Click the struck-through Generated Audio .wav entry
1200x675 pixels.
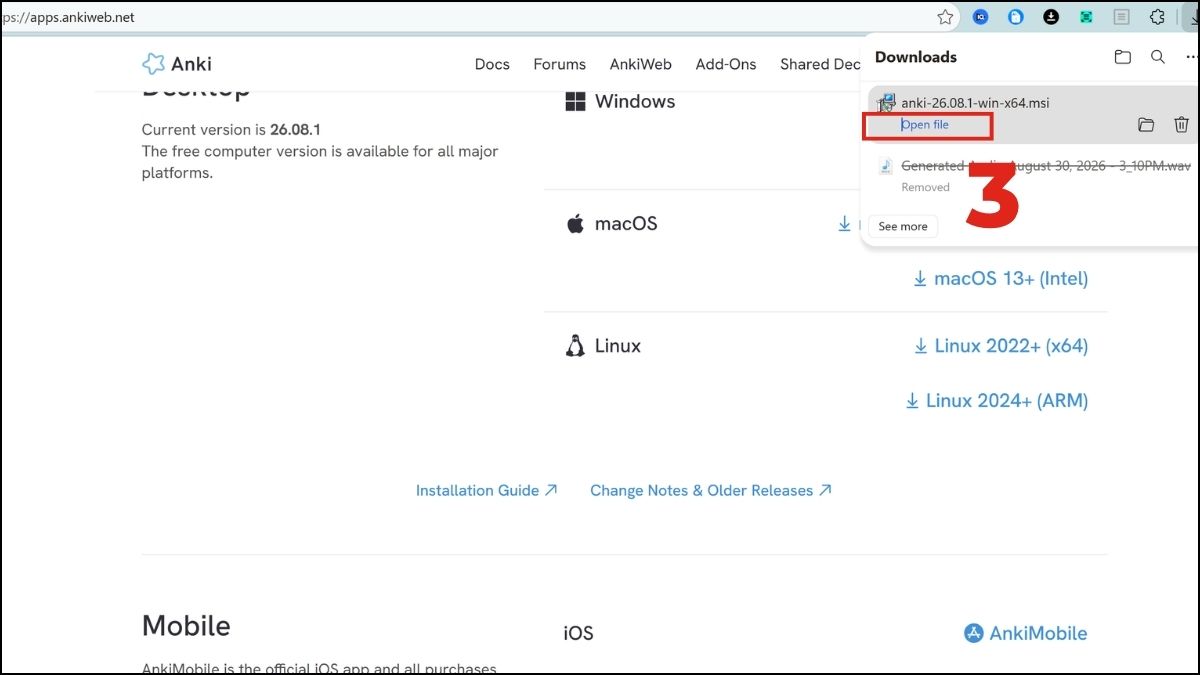point(1045,166)
